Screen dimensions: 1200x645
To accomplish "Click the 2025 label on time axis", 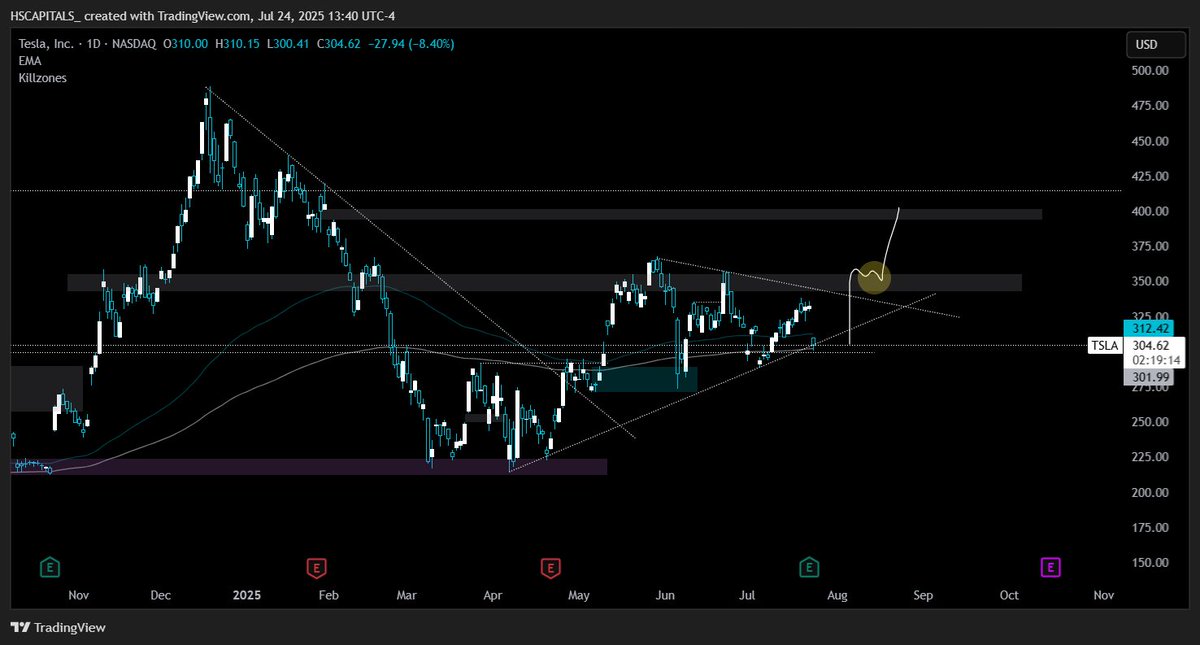I will 246,595.
